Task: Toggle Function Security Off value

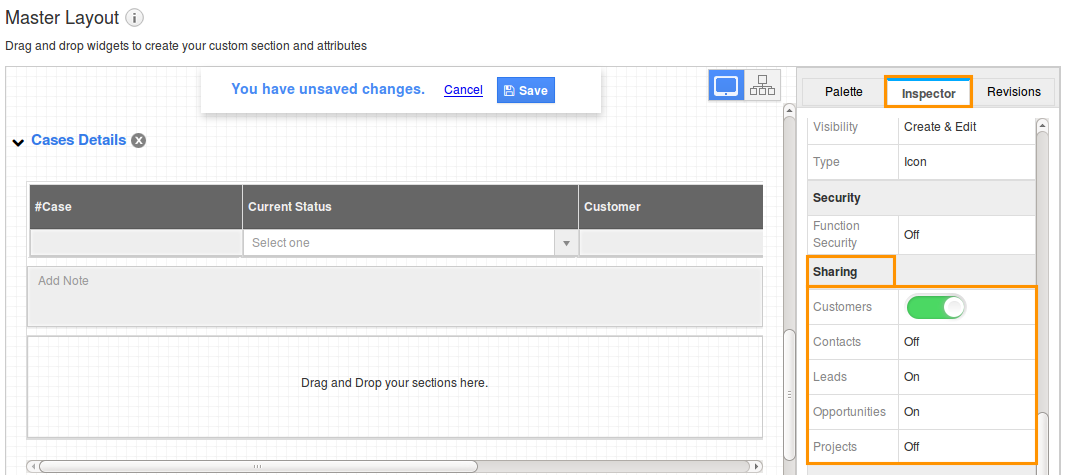Action: coord(911,234)
